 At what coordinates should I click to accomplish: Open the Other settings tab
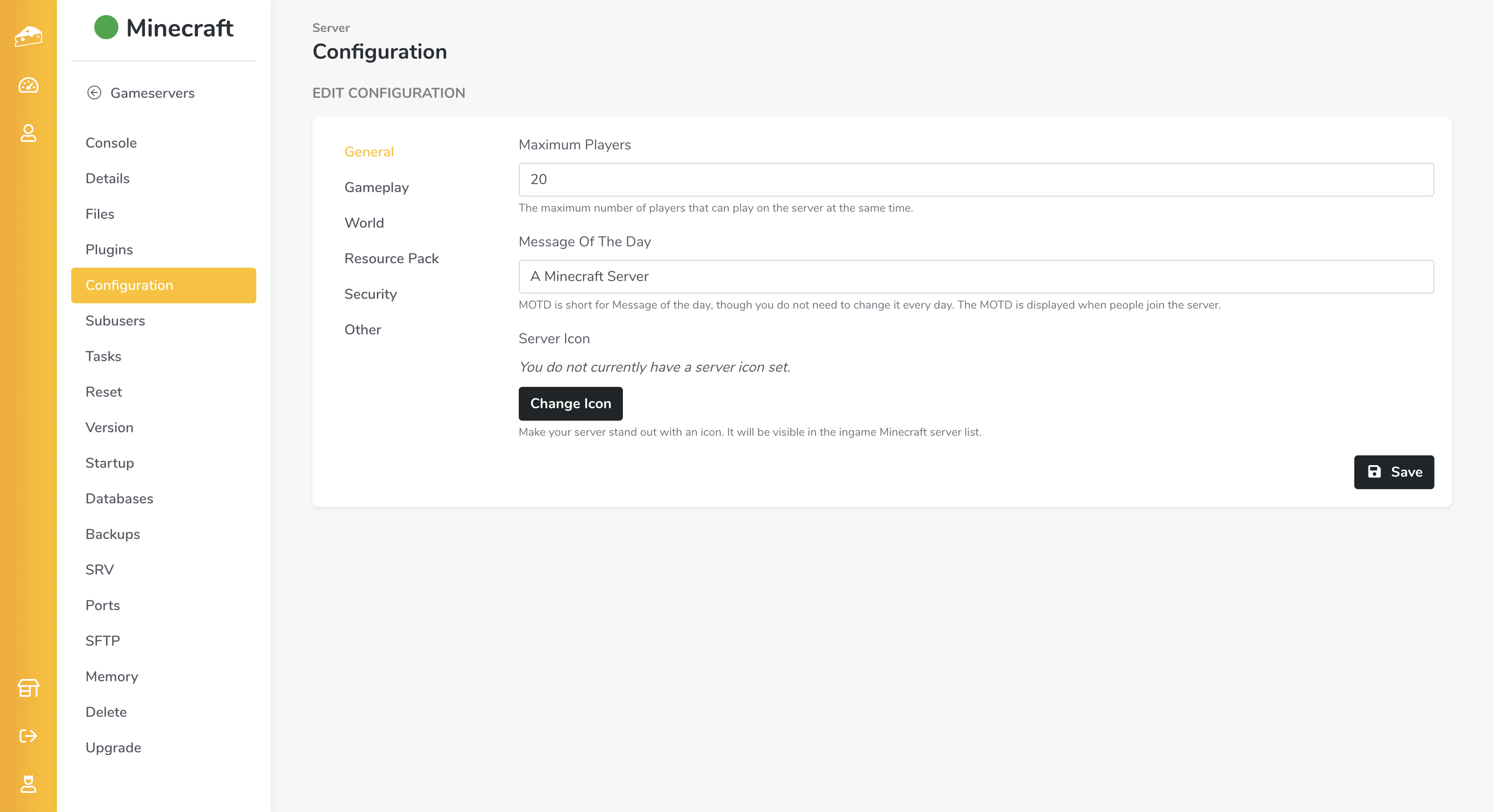pyautogui.click(x=363, y=329)
